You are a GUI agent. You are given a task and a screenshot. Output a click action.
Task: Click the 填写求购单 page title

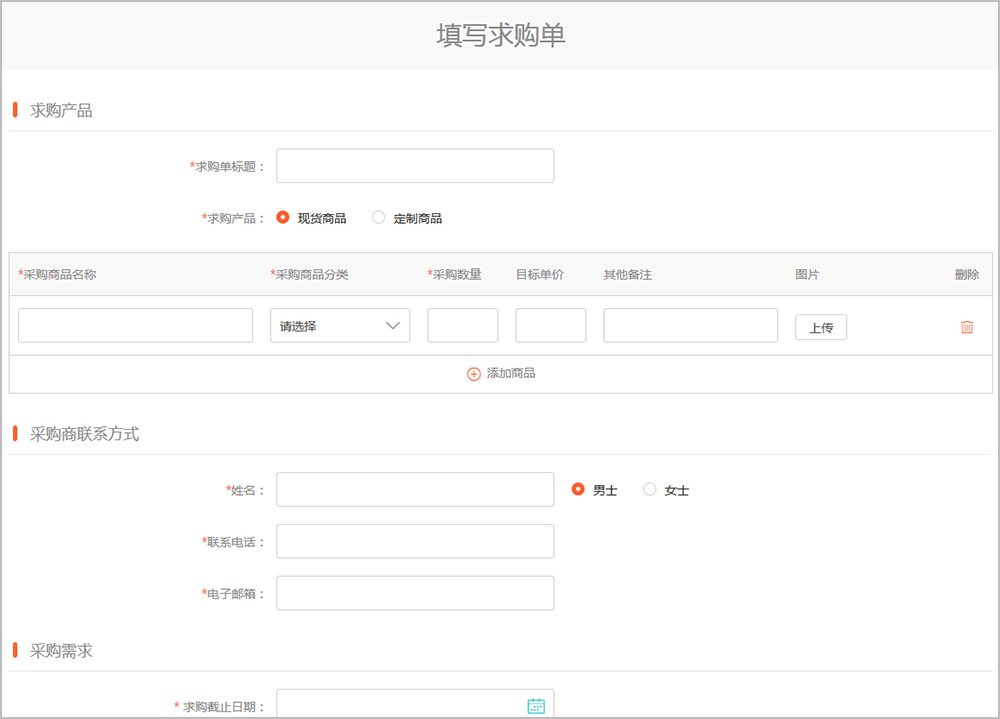(x=501, y=35)
